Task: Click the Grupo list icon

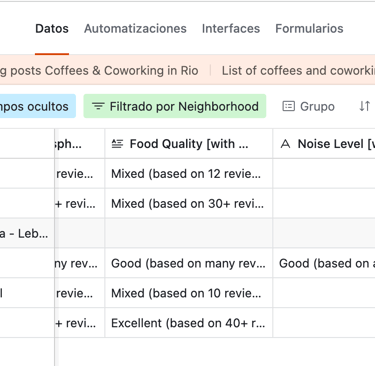Action: (x=289, y=106)
